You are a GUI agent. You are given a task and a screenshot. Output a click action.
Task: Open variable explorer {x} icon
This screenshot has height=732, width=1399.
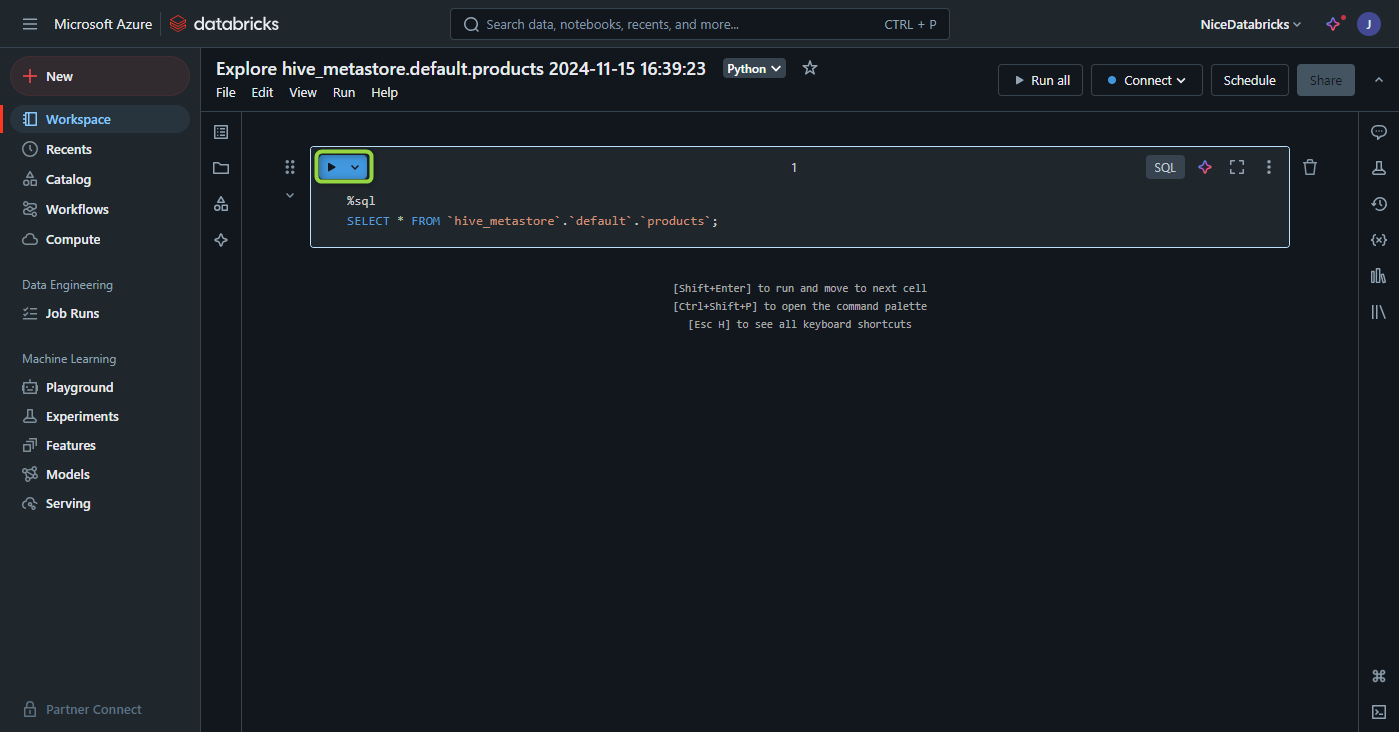[1379, 240]
